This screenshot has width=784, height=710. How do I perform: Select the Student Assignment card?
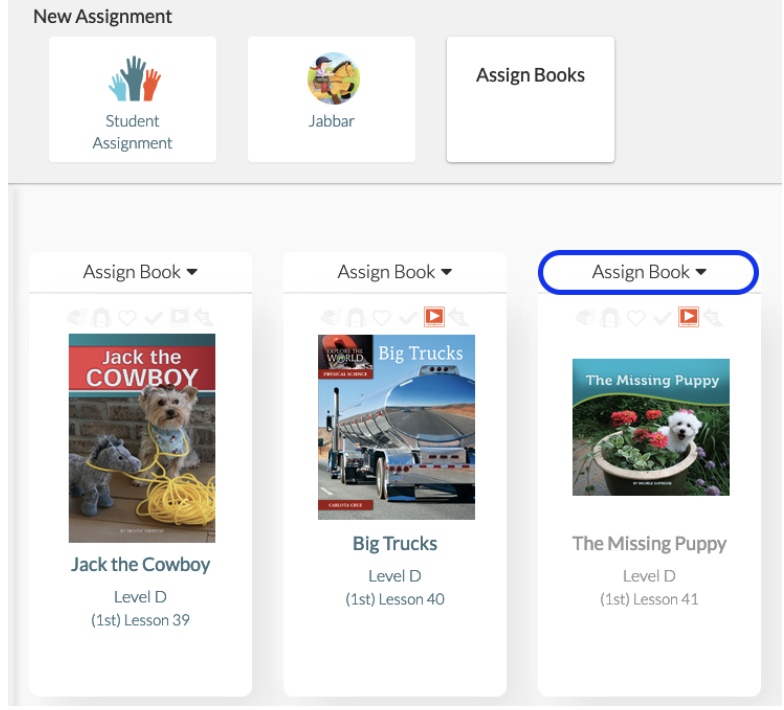pyautogui.click(x=132, y=99)
